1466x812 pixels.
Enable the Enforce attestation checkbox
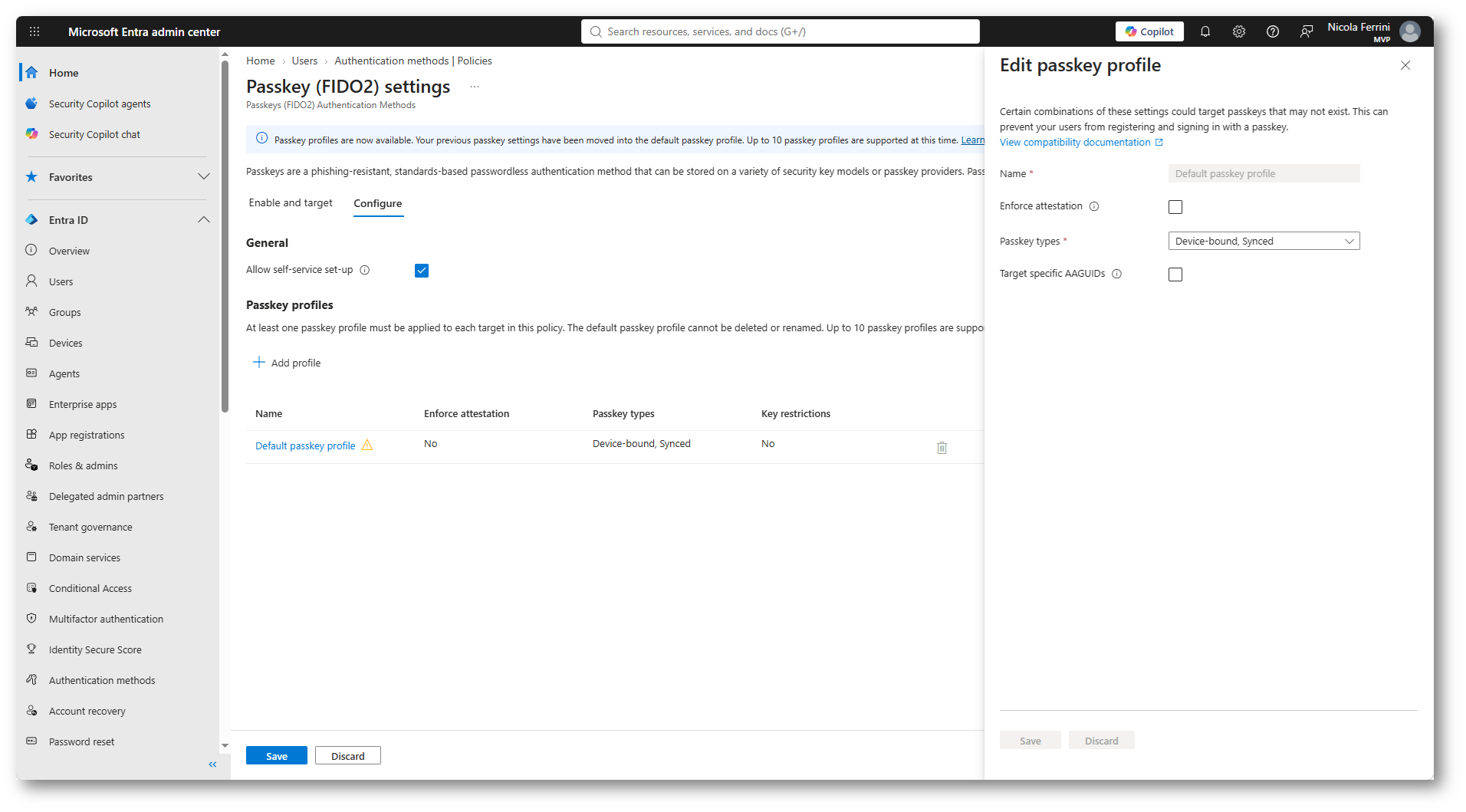coord(1175,207)
